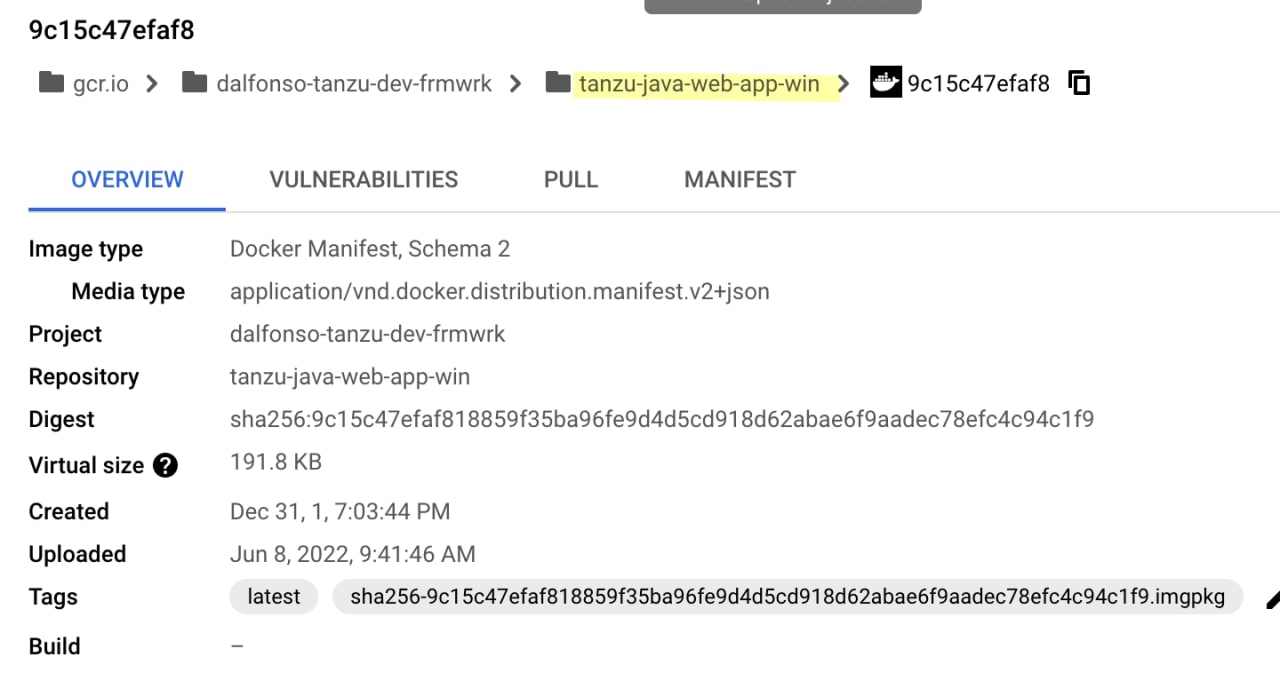Click the tanzu-java-web-app-win folder icon
Image resolution: width=1280 pixels, height=696 pixels.
point(558,83)
